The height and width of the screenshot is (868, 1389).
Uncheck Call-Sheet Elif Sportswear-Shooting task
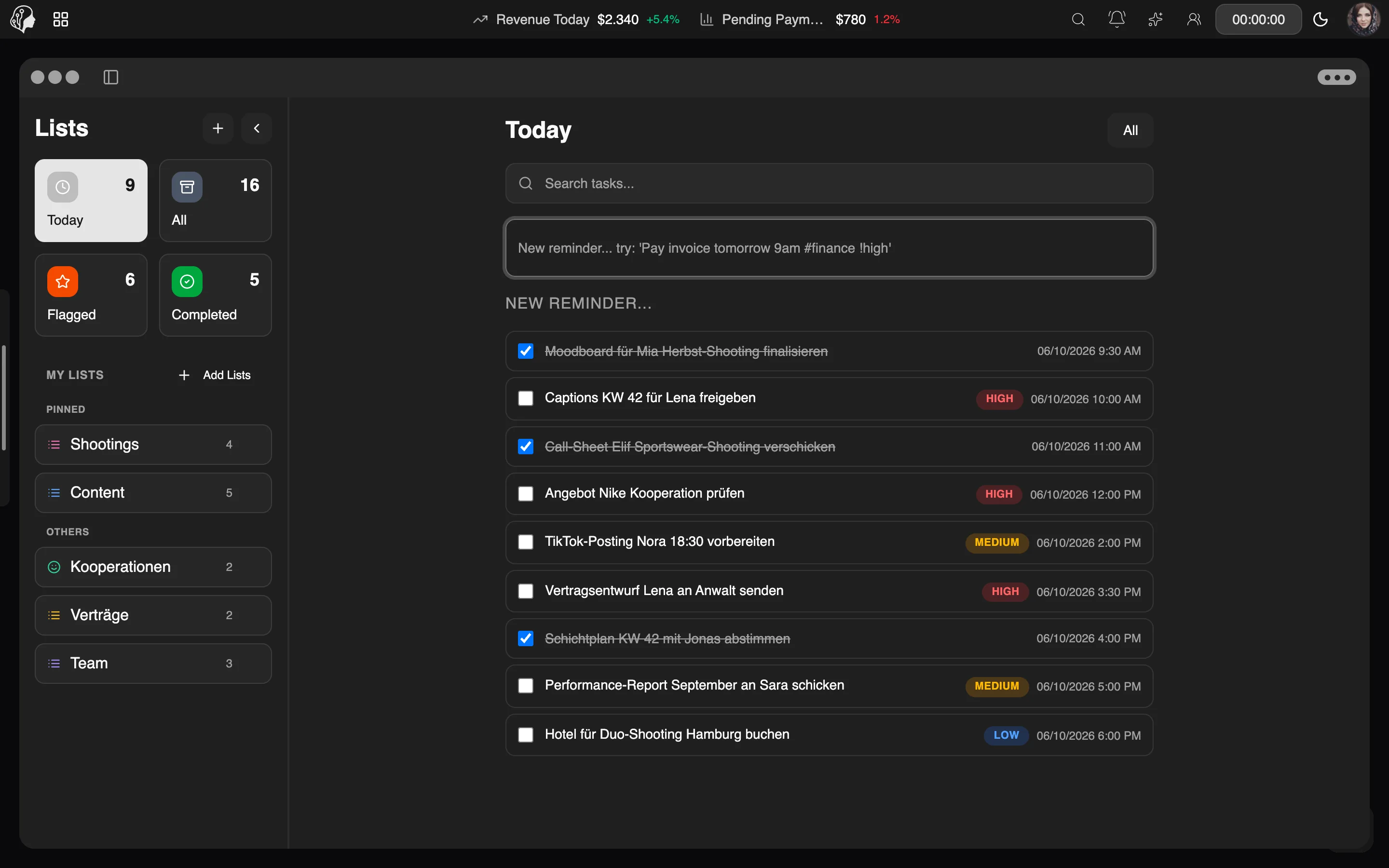pos(525,447)
